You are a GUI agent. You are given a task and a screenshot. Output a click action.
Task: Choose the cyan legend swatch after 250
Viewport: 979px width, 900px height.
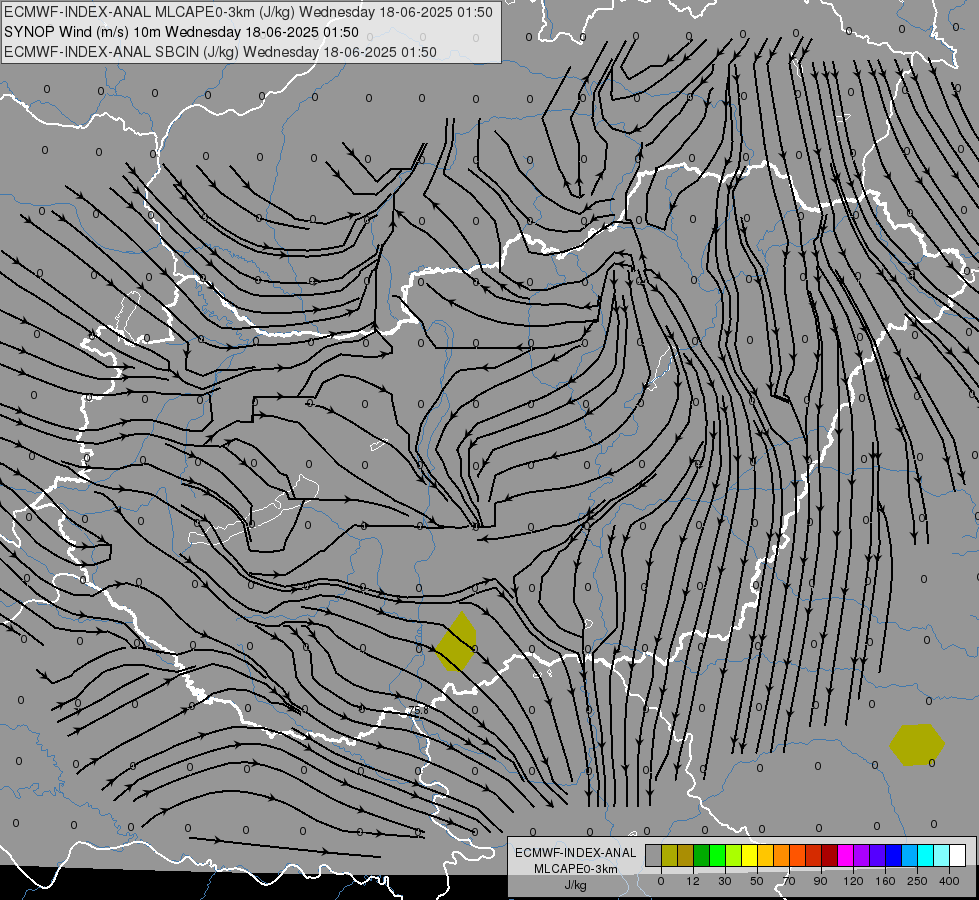pos(926,856)
